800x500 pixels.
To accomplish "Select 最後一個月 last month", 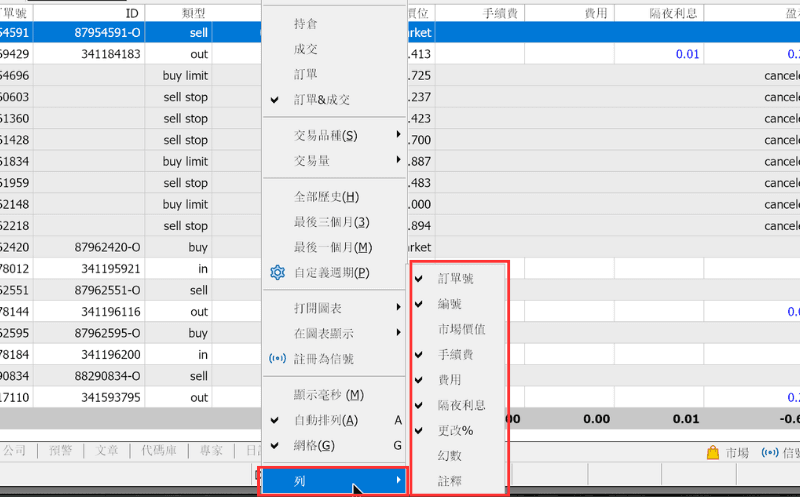I will [333, 247].
